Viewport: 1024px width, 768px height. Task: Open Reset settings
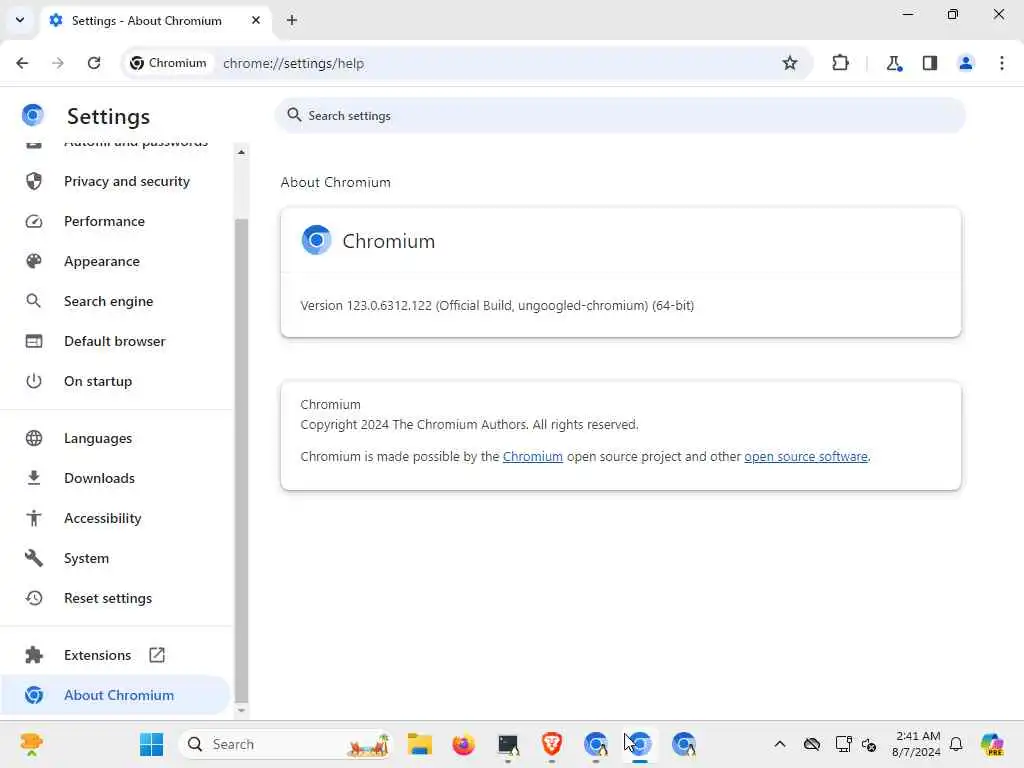(x=116, y=598)
